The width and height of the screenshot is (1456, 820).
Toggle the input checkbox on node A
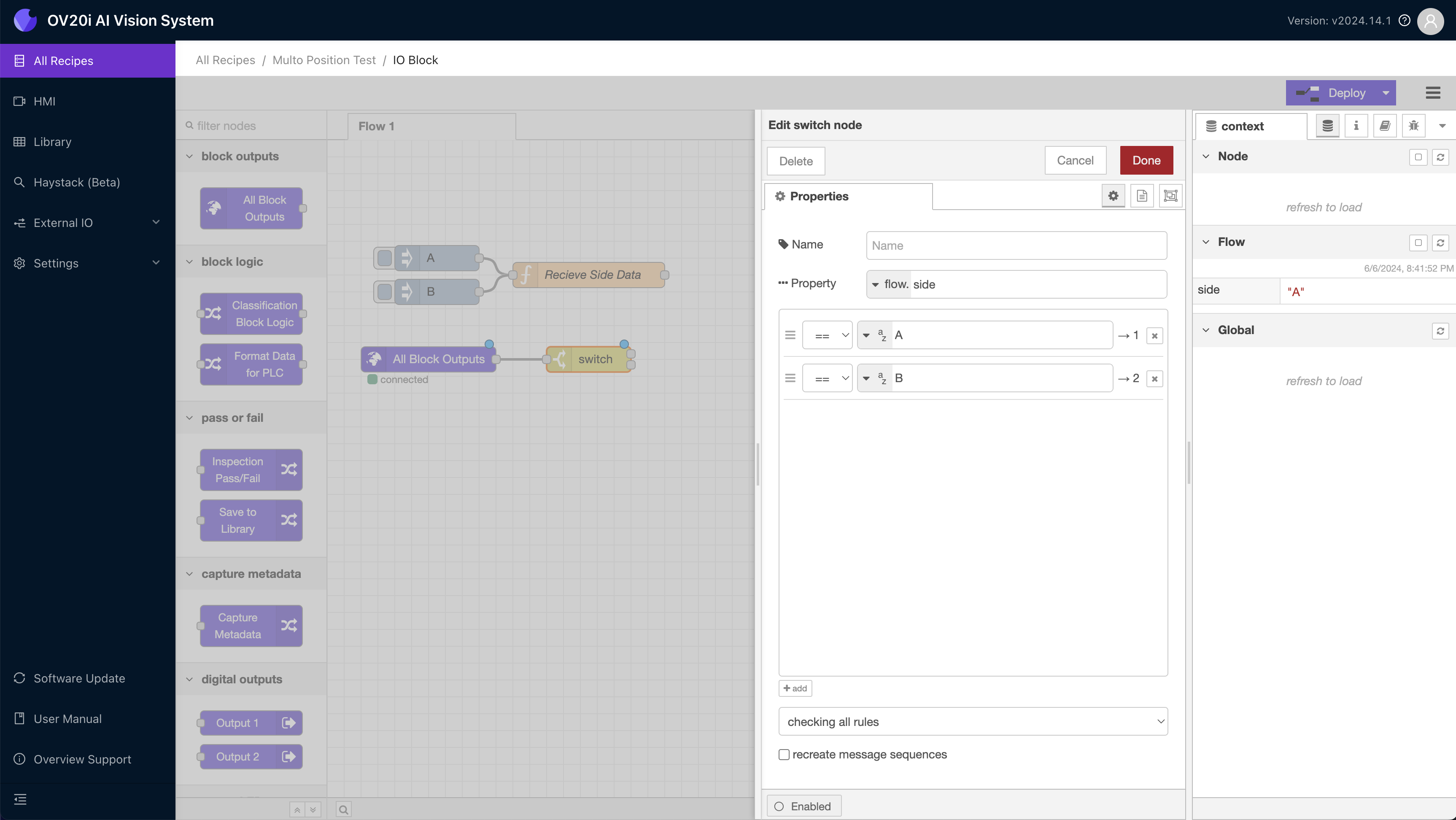(x=385, y=258)
